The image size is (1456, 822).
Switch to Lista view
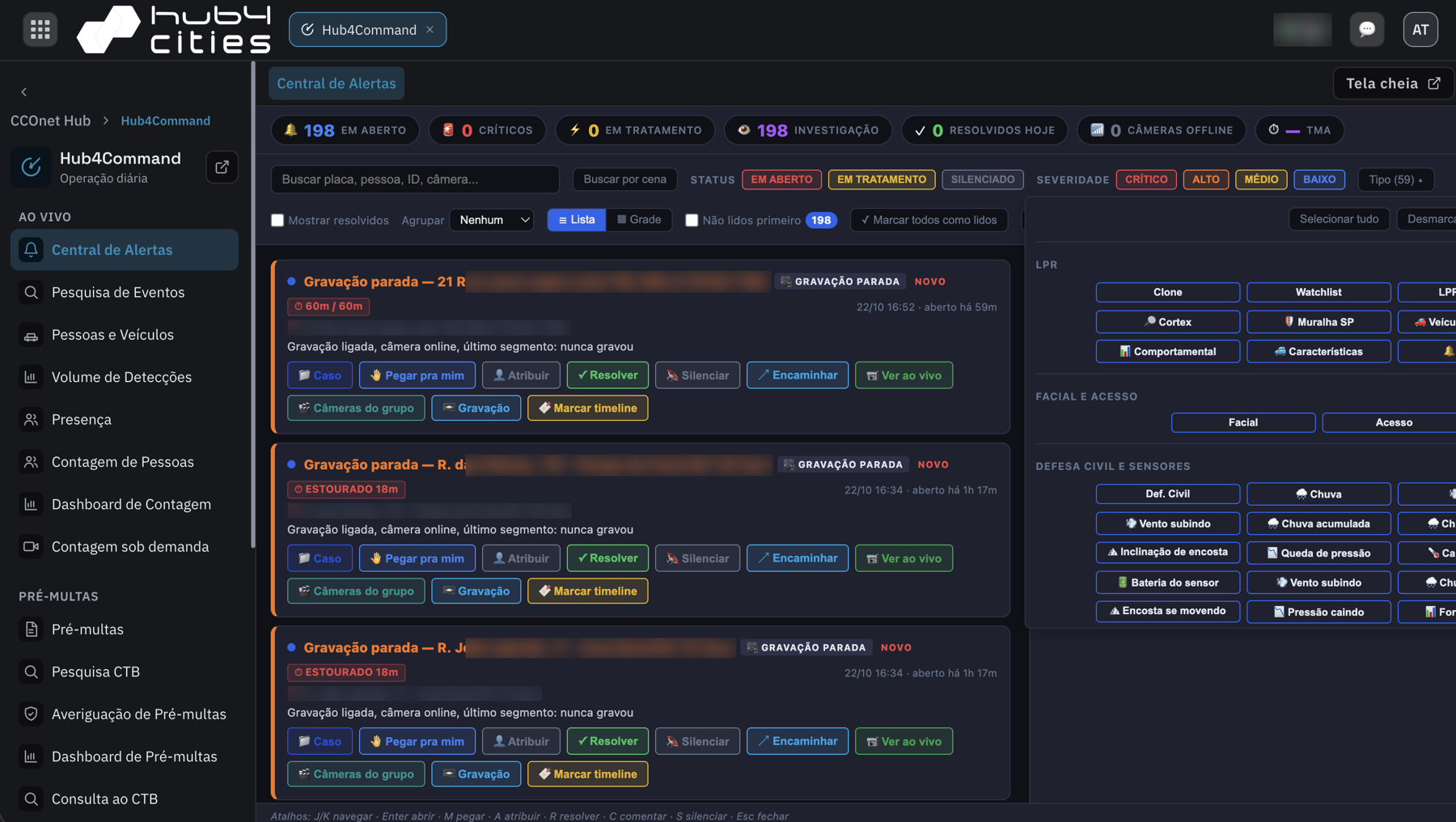point(577,220)
